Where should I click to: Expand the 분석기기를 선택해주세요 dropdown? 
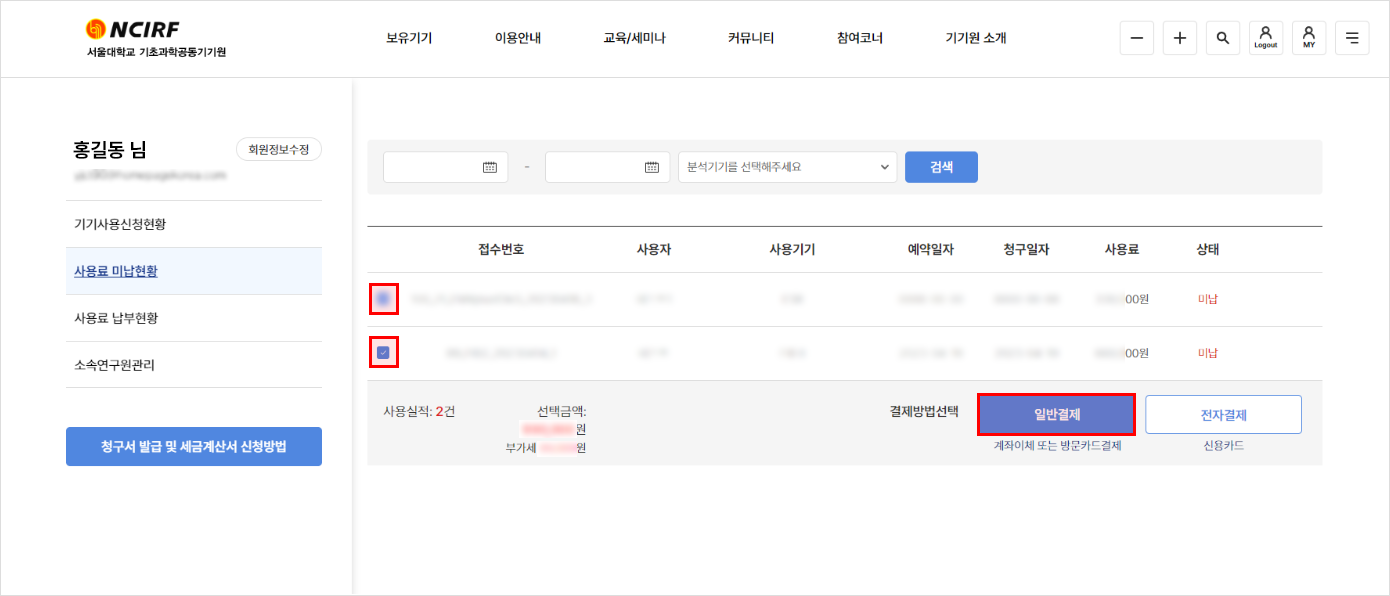[787, 167]
